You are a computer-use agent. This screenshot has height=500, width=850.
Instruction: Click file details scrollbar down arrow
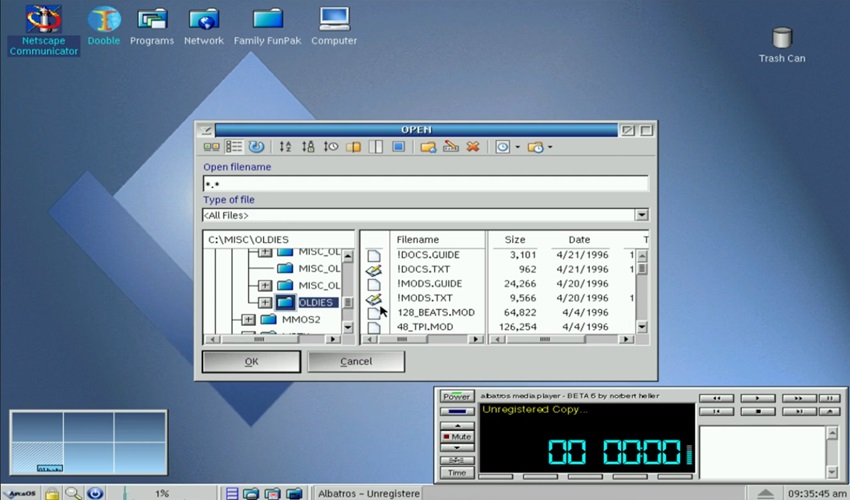642,327
